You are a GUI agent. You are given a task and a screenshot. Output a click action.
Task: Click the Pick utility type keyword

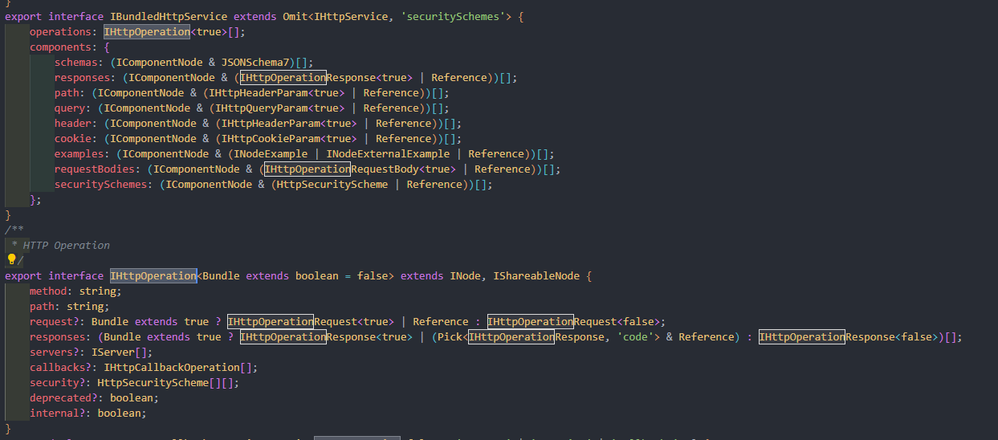click(445, 337)
